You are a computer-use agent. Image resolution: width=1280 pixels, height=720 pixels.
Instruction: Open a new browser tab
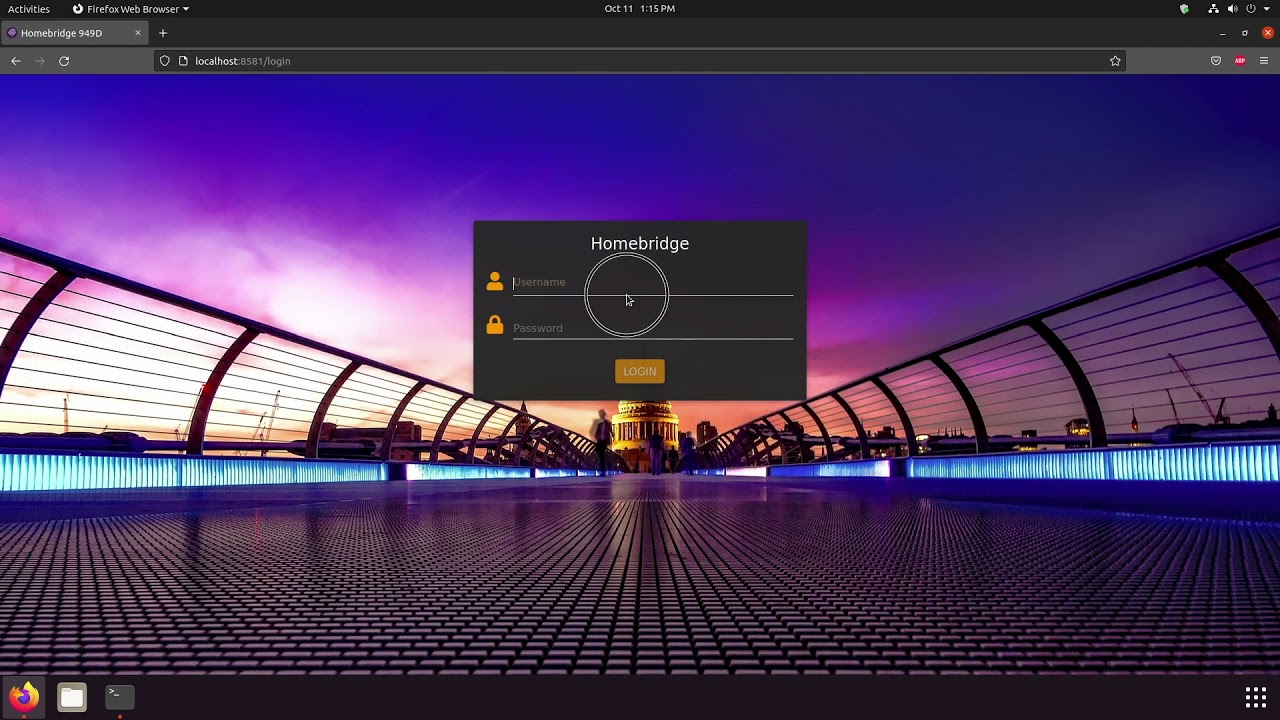coord(163,33)
